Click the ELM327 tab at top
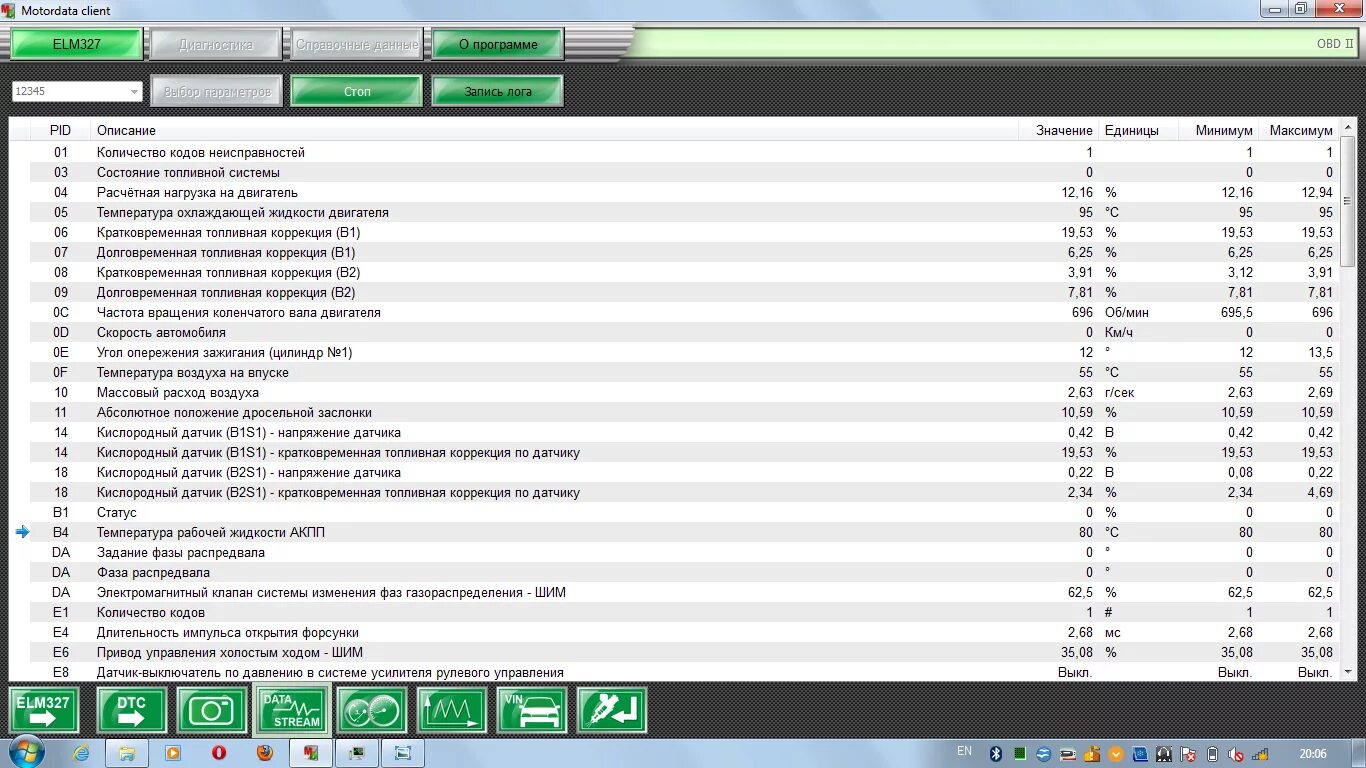The width and height of the screenshot is (1366, 768). (x=77, y=44)
